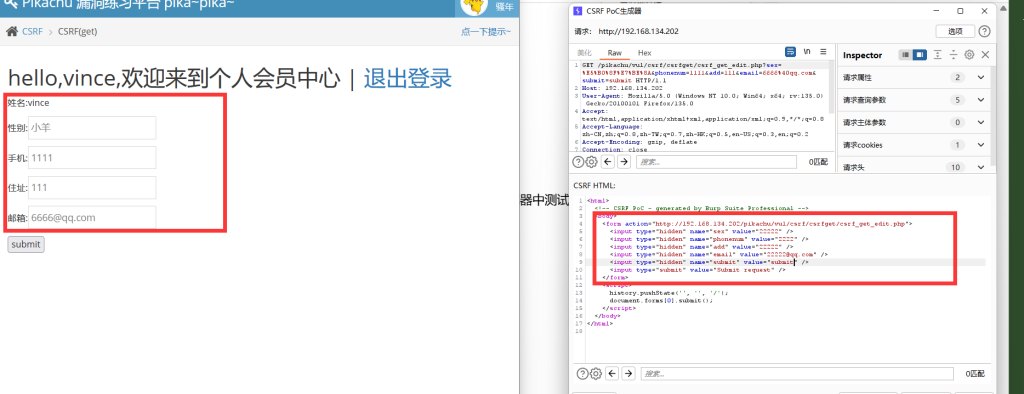Switch Inspector to side-docked layout toggle

pyautogui.click(x=920, y=55)
